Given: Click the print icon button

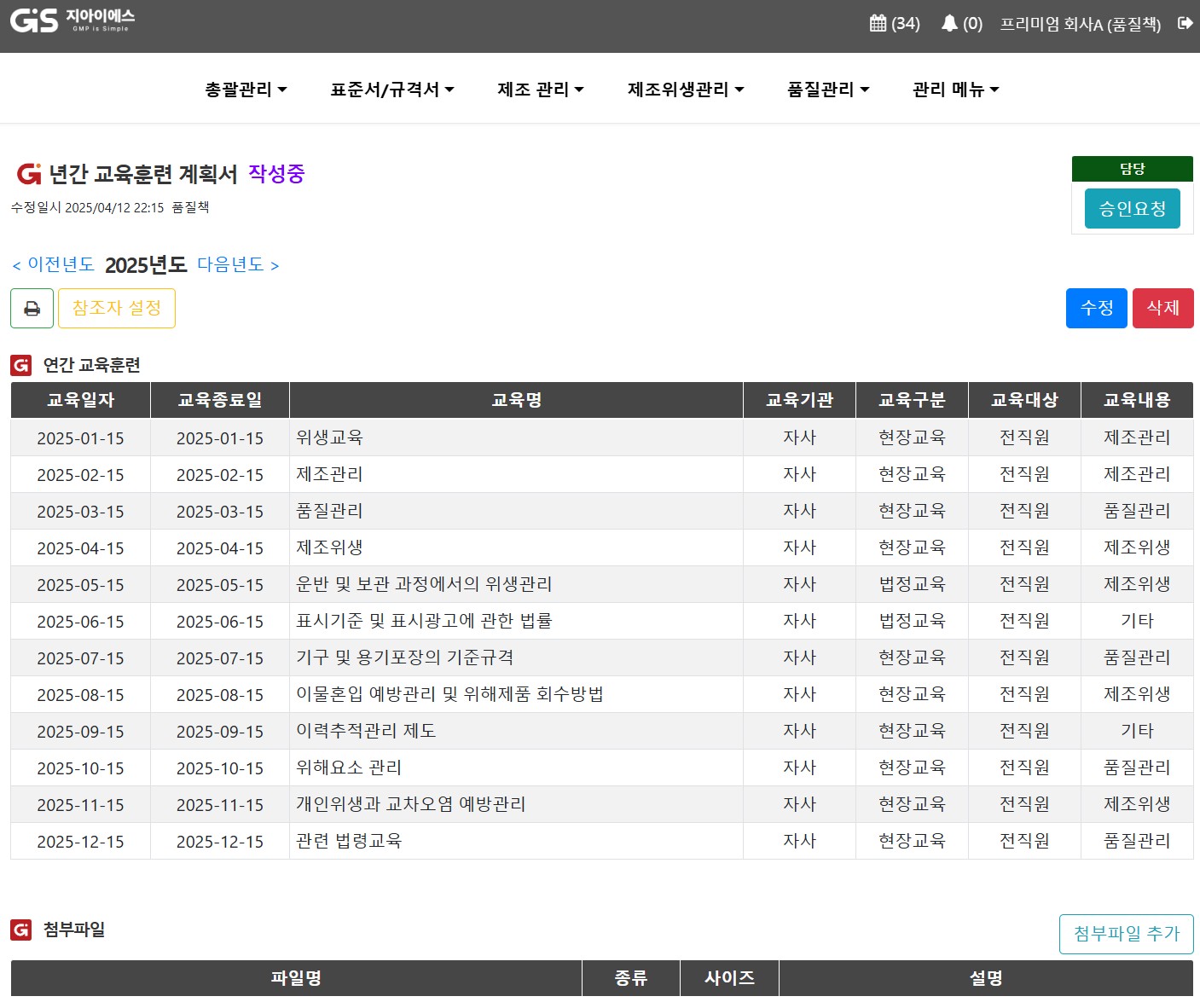Looking at the screenshot, I should point(32,308).
